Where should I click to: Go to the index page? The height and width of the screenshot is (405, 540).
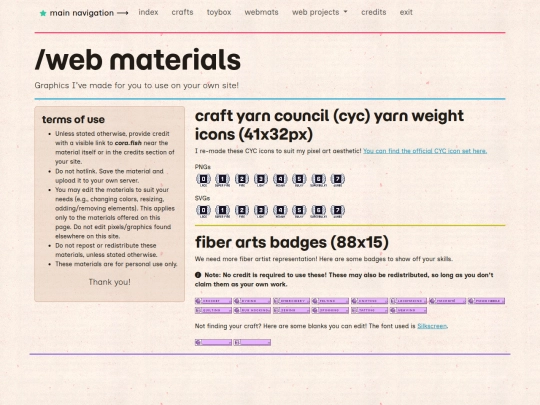(x=148, y=12)
